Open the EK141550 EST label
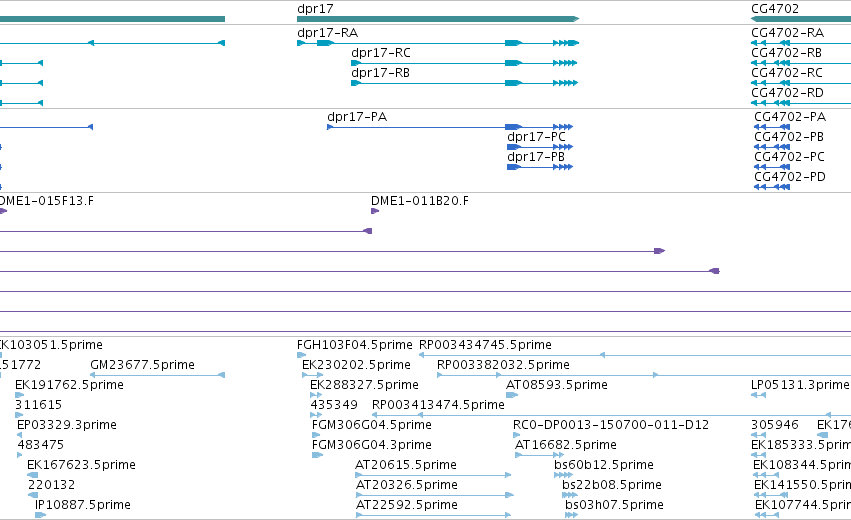851x520 pixels. click(x=803, y=485)
